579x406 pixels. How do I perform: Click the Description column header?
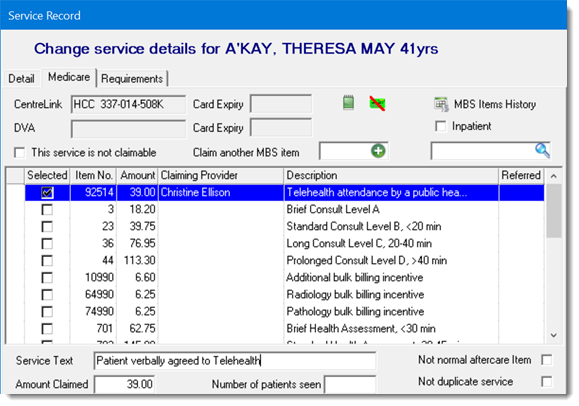pyautogui.click(x=391, y=175)
